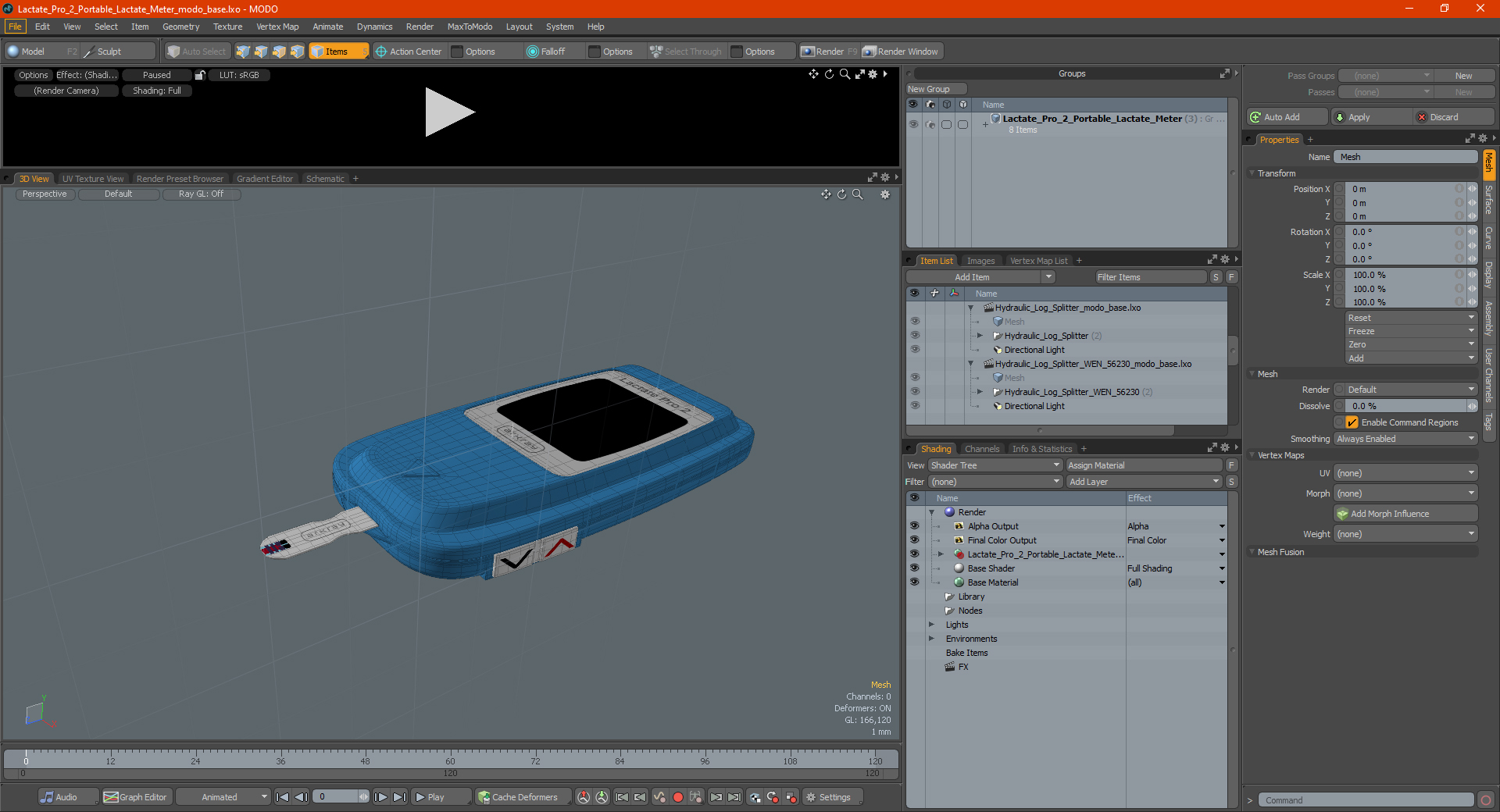Open the Render Window
The width and height of the screenshot is (1500, 812).
[x=901, y=52]
